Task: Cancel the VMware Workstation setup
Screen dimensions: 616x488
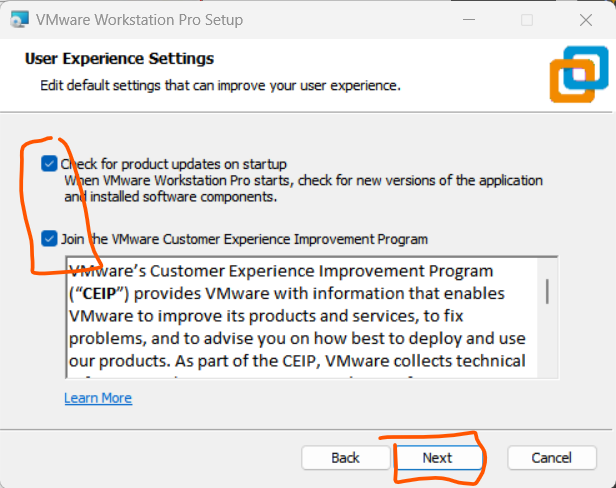Action: (552, 458)
